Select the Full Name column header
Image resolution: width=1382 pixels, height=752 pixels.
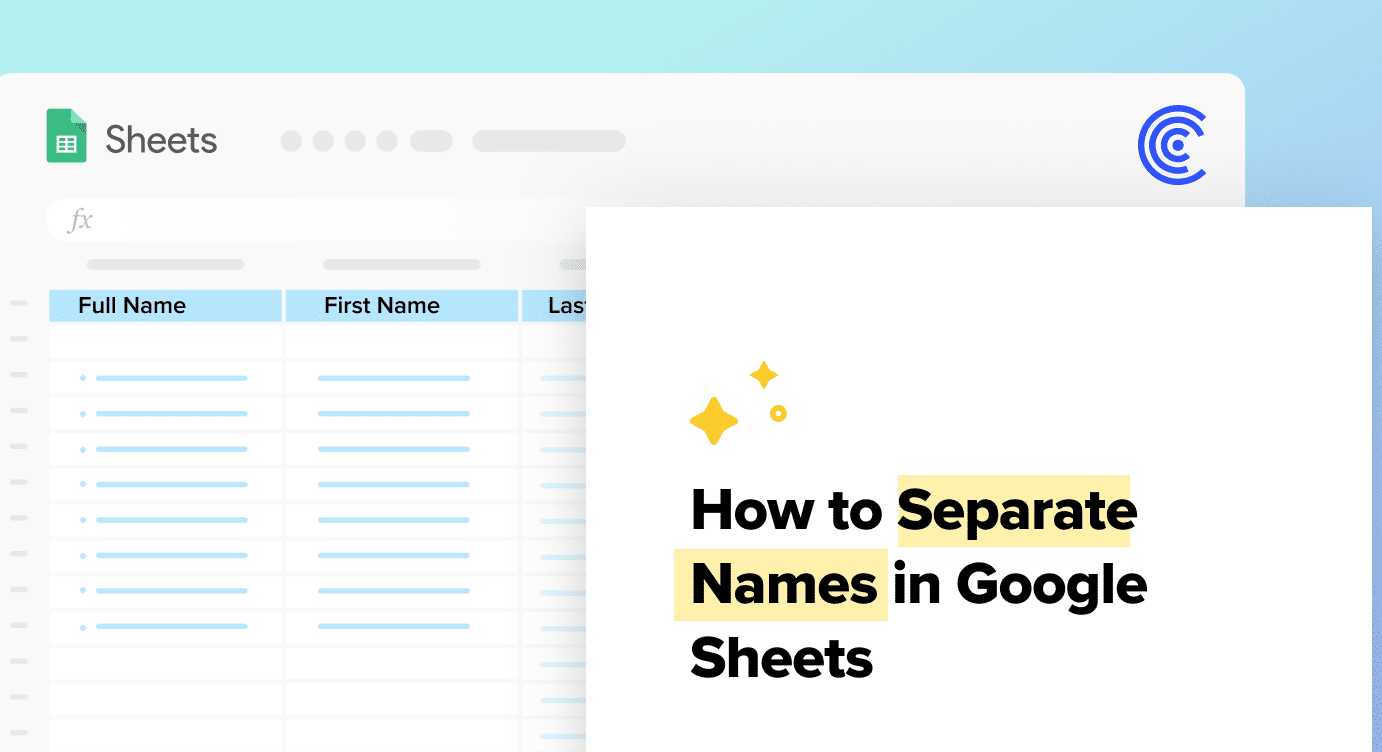pos(165,306)
